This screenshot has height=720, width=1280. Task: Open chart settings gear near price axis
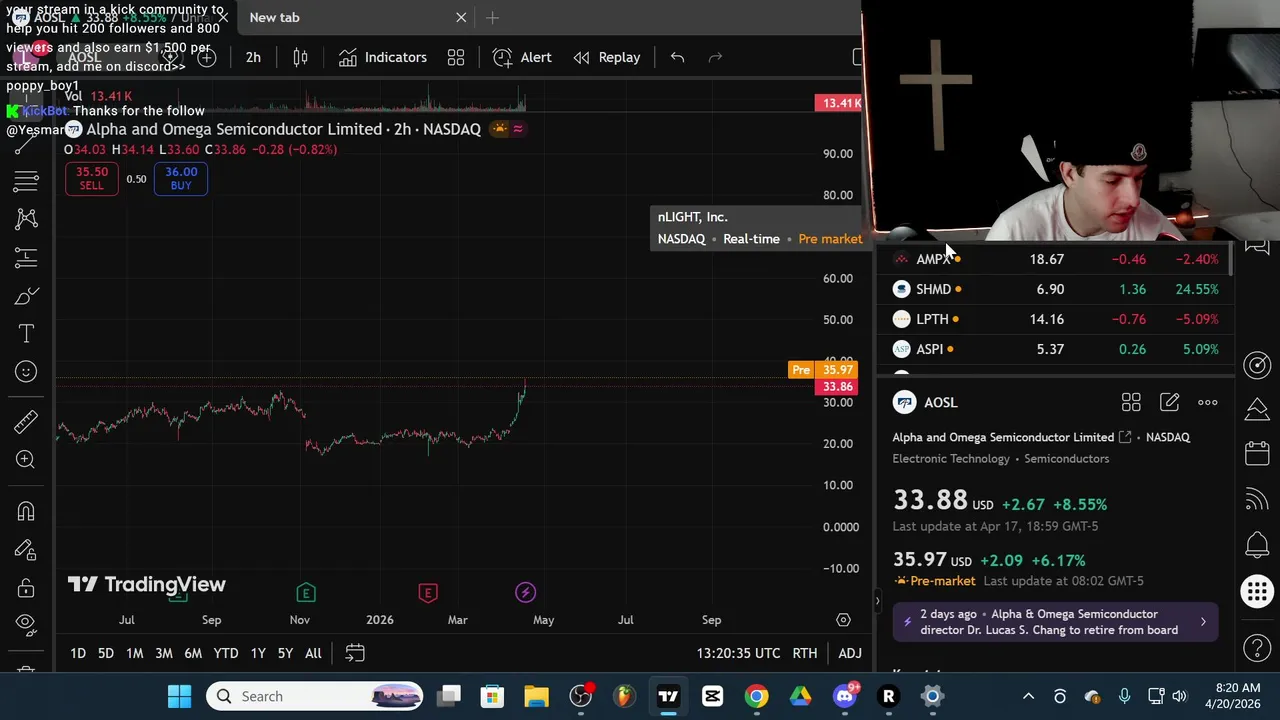(843, 620)
